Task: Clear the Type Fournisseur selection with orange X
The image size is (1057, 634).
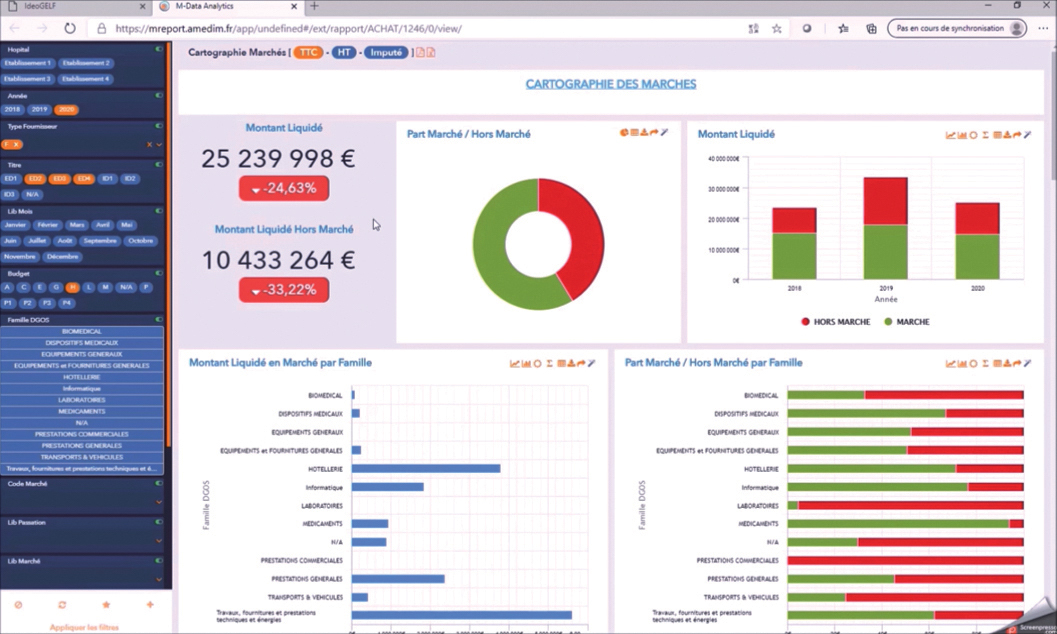Action: [x=150, y=145]
